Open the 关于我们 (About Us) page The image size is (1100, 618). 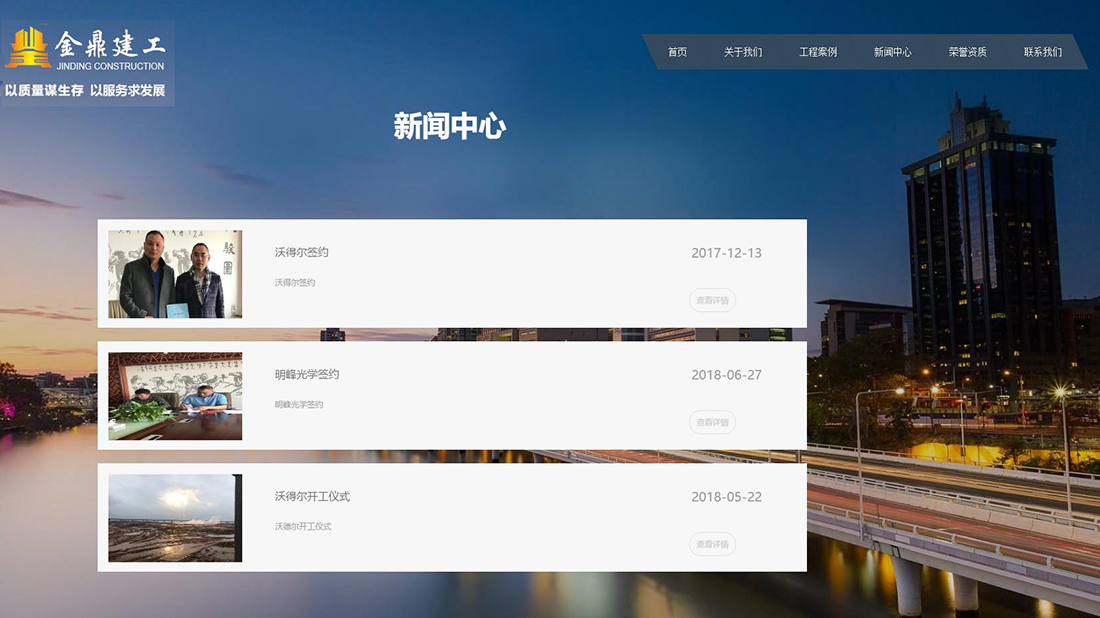(743, 51)
